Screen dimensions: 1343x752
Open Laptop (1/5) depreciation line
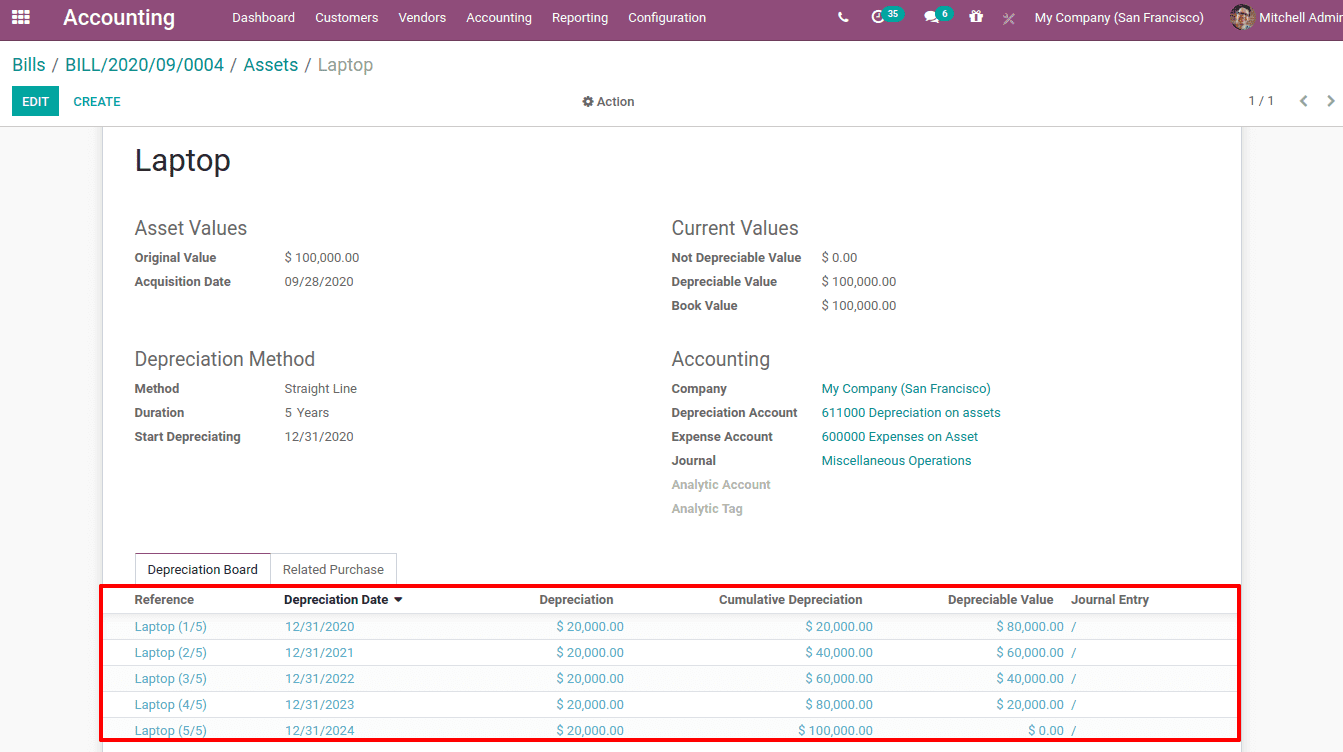click(x=171, y=627)
